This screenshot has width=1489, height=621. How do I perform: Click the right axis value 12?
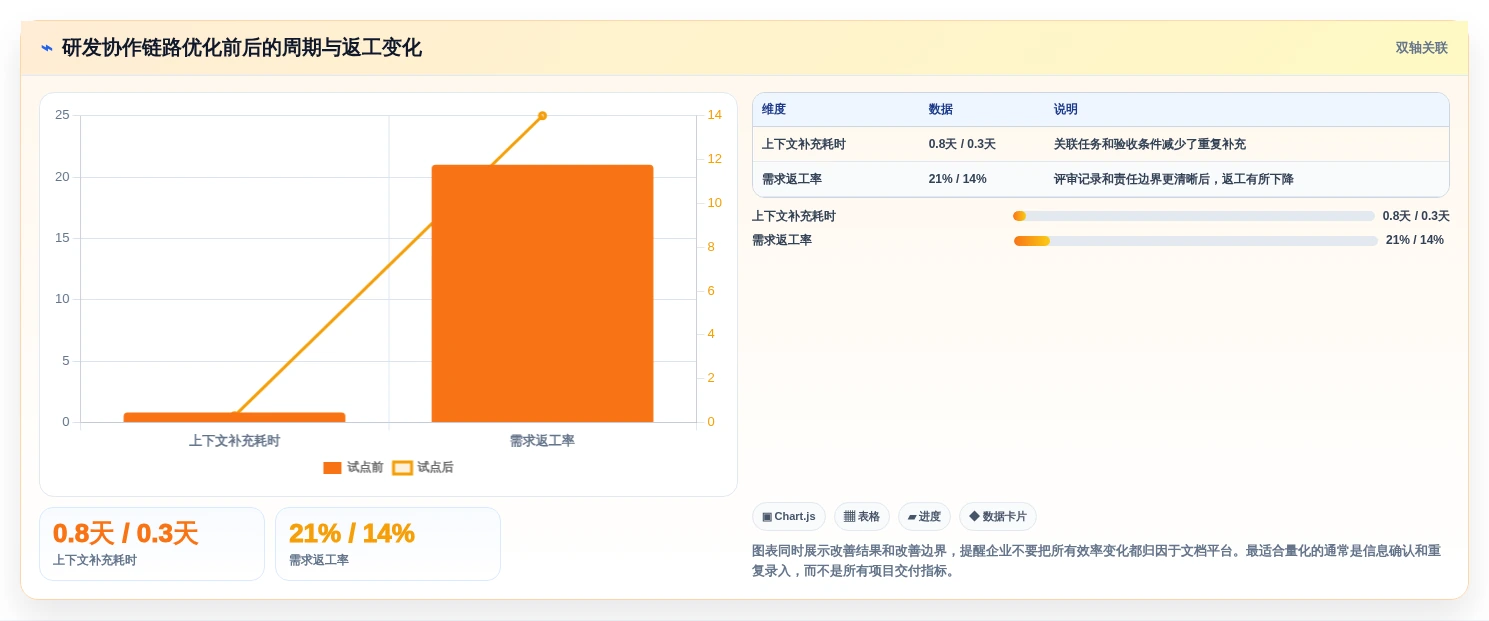click(714, 159)
